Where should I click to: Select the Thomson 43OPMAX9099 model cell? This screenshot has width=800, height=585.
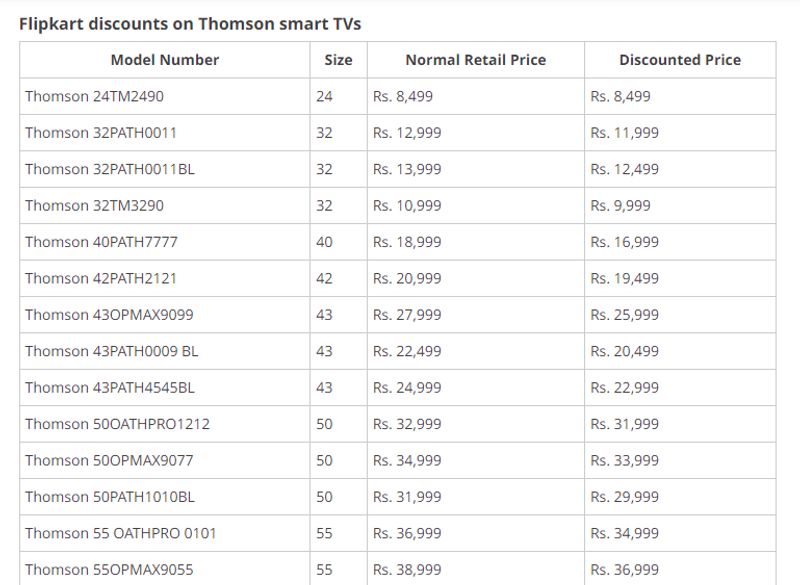tap(109, 315)
